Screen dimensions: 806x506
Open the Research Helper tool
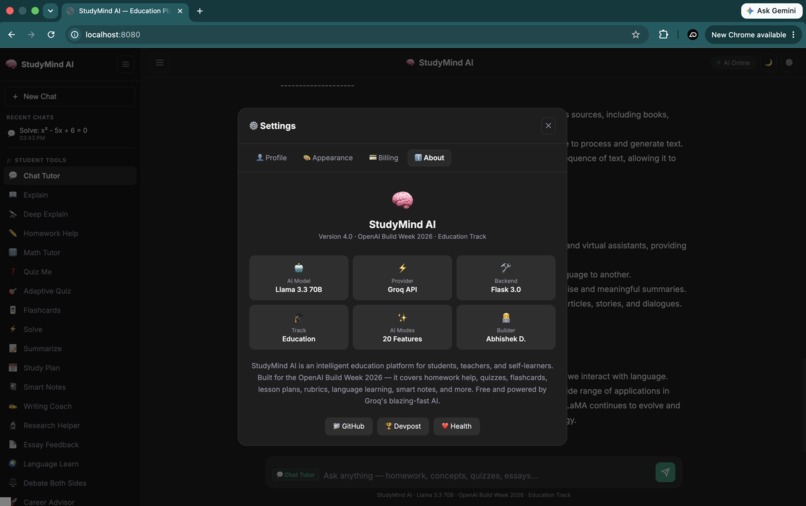pyautogui.click(x=69, y=425)
